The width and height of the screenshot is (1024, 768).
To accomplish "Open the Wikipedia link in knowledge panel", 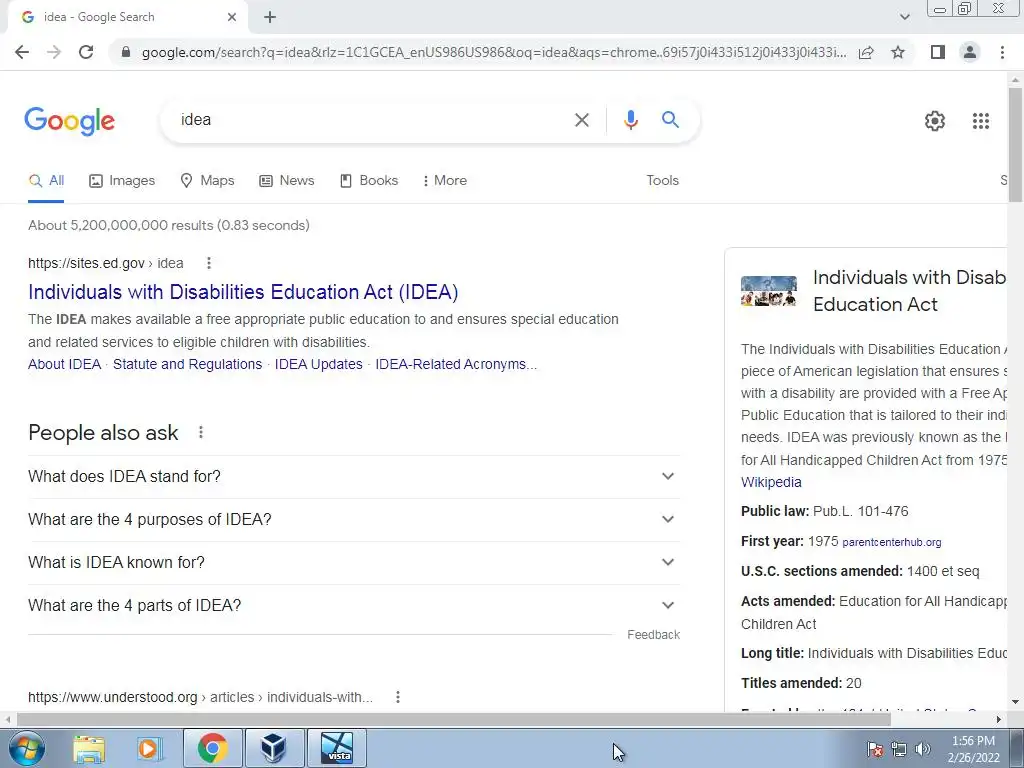I will (x=771, y=483).
